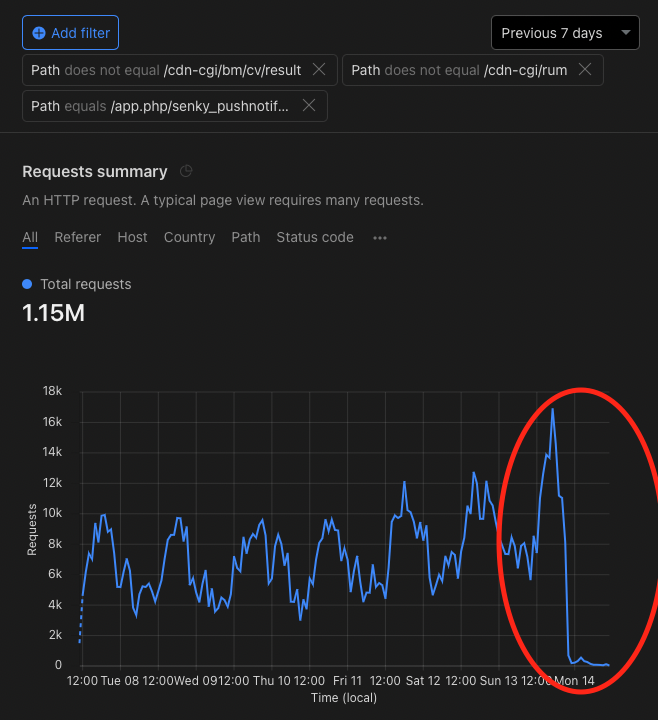This screenshot has width=658, height=720.
Task: Open the three-dot more tabs menu
Action: click(x=380, y=238)
